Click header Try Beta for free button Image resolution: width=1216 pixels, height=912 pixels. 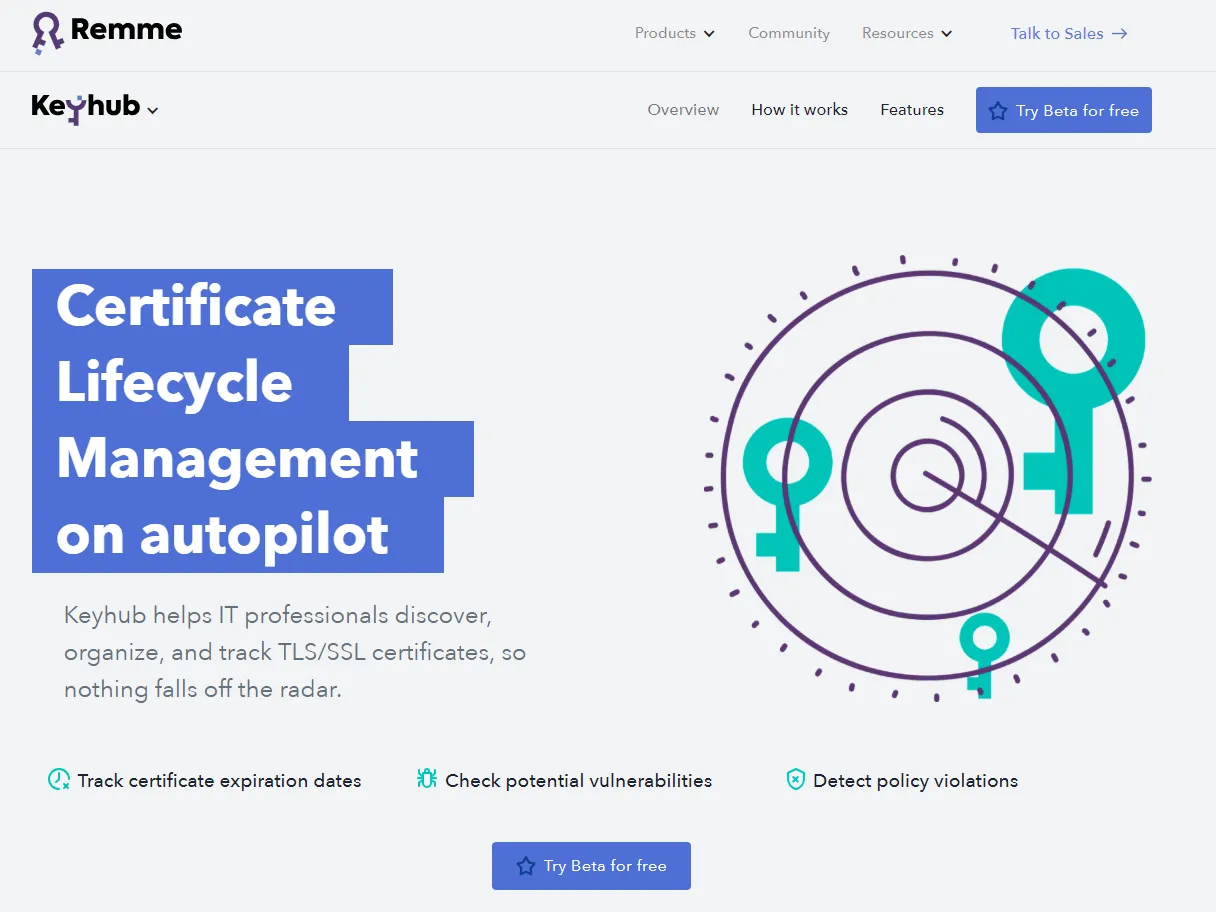(x=1064, y=110)
